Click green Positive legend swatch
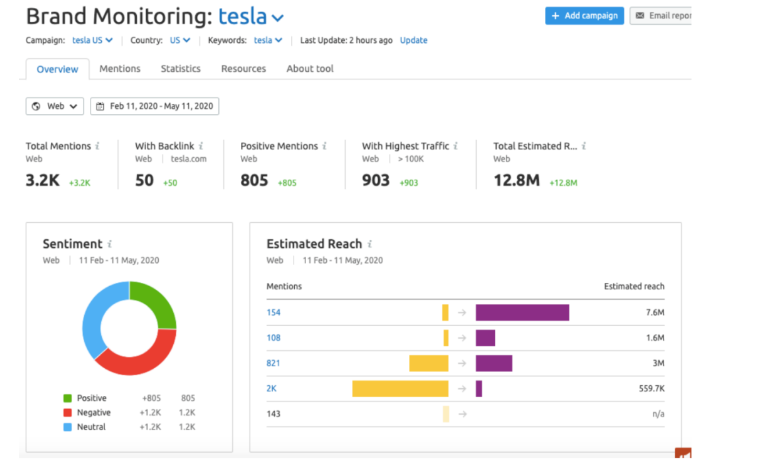The image size is (768, 466). 68,398
